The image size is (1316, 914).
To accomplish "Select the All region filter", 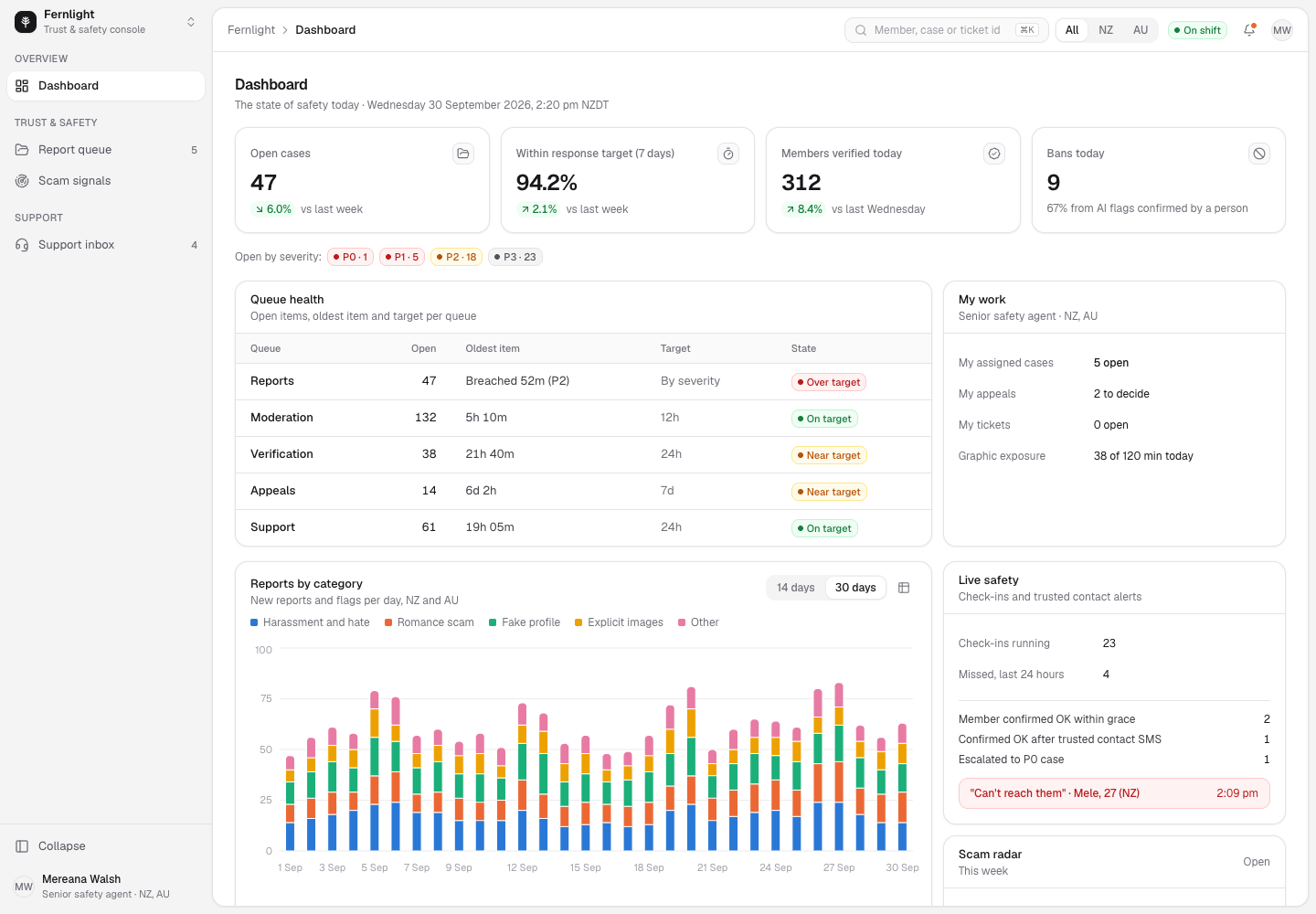I will click(x=1072, y=30).
